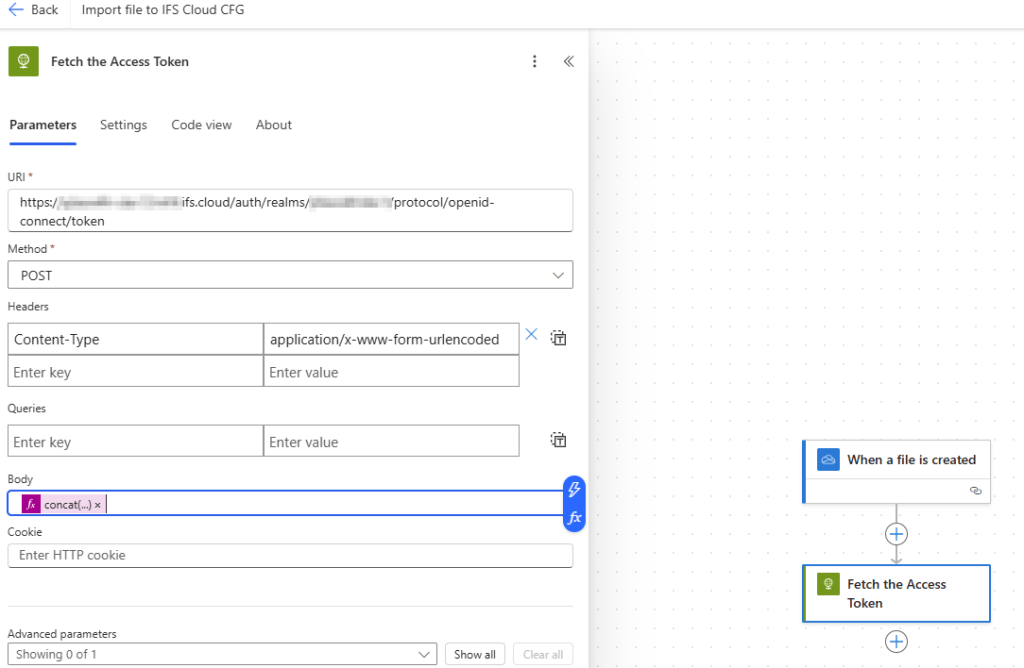The width and height of the screenshot is (1024, 668).
Task: Click the Show all button
Action: coord(474,654)
